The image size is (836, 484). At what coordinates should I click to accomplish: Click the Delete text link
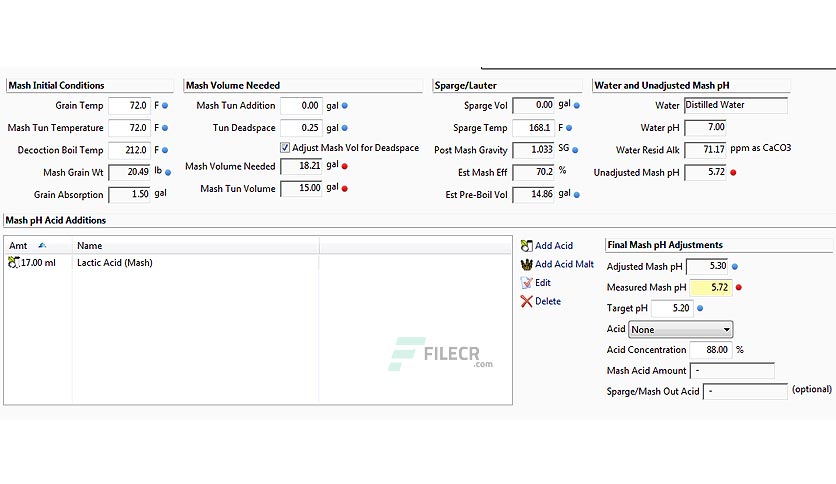pos(548,301)
